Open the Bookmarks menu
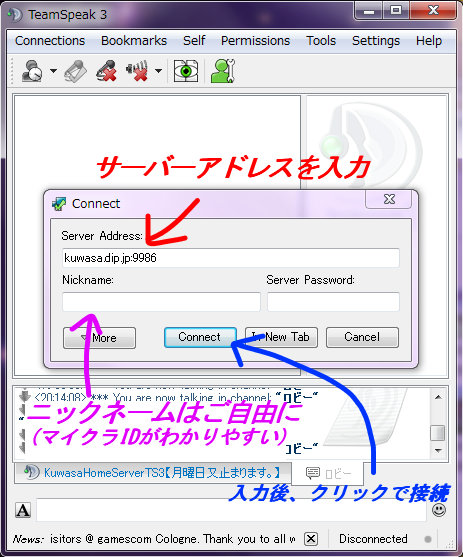 (134, 41)
